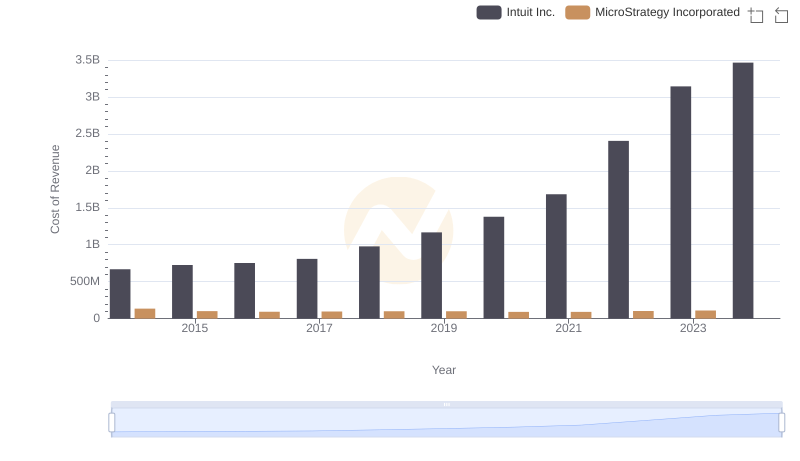
Task: Click the zoom reset restore icon
Action: point(781,15)
